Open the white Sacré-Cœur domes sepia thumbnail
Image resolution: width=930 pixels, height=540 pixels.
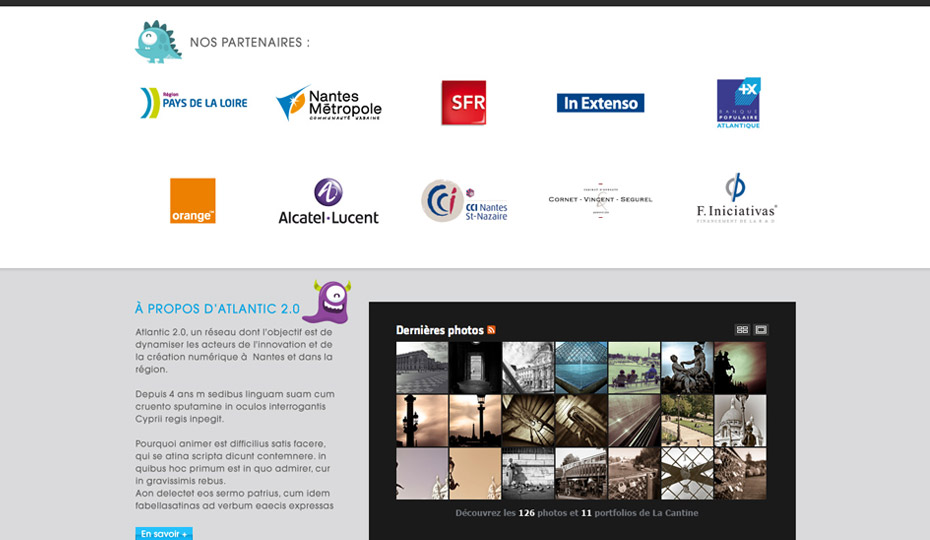tap(740, 421)
